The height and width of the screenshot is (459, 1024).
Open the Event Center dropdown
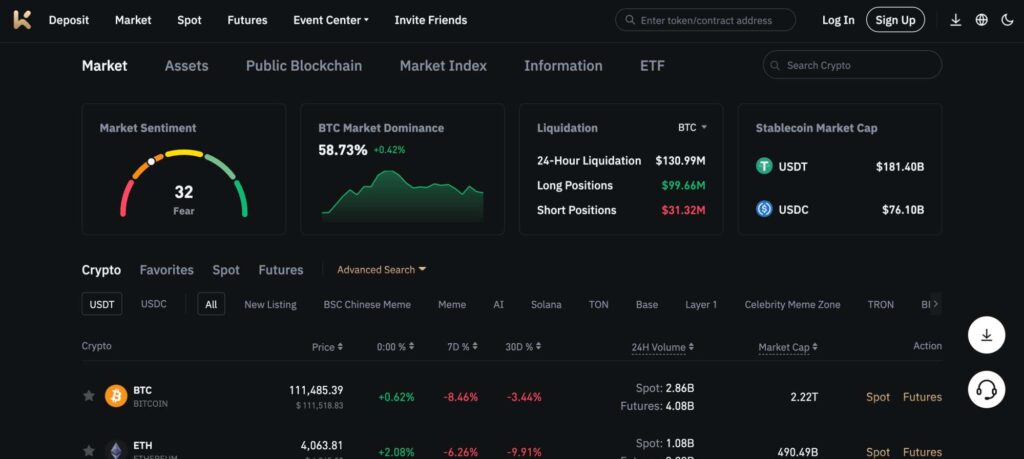click(331, 20)
